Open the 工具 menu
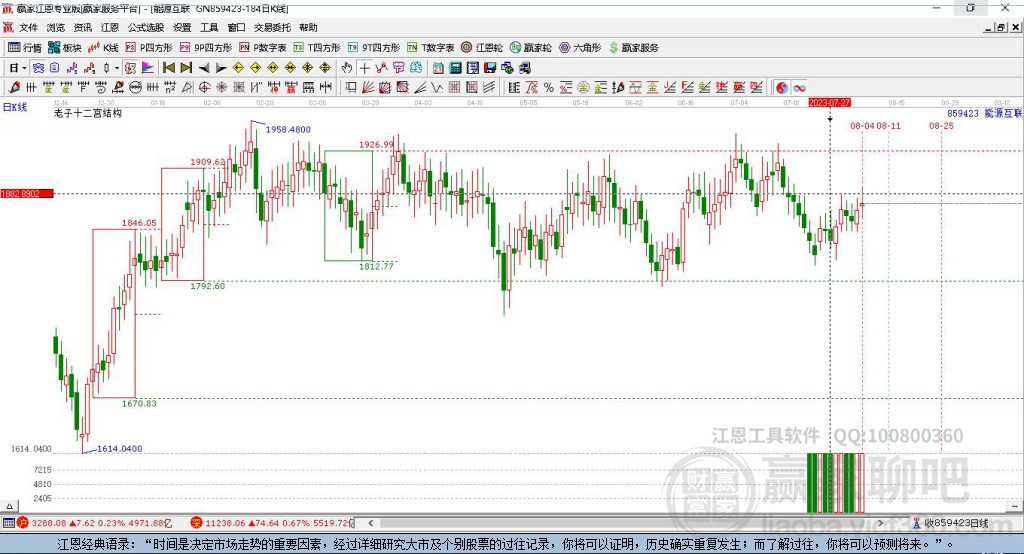The image size is (1024, 554). 209,27
